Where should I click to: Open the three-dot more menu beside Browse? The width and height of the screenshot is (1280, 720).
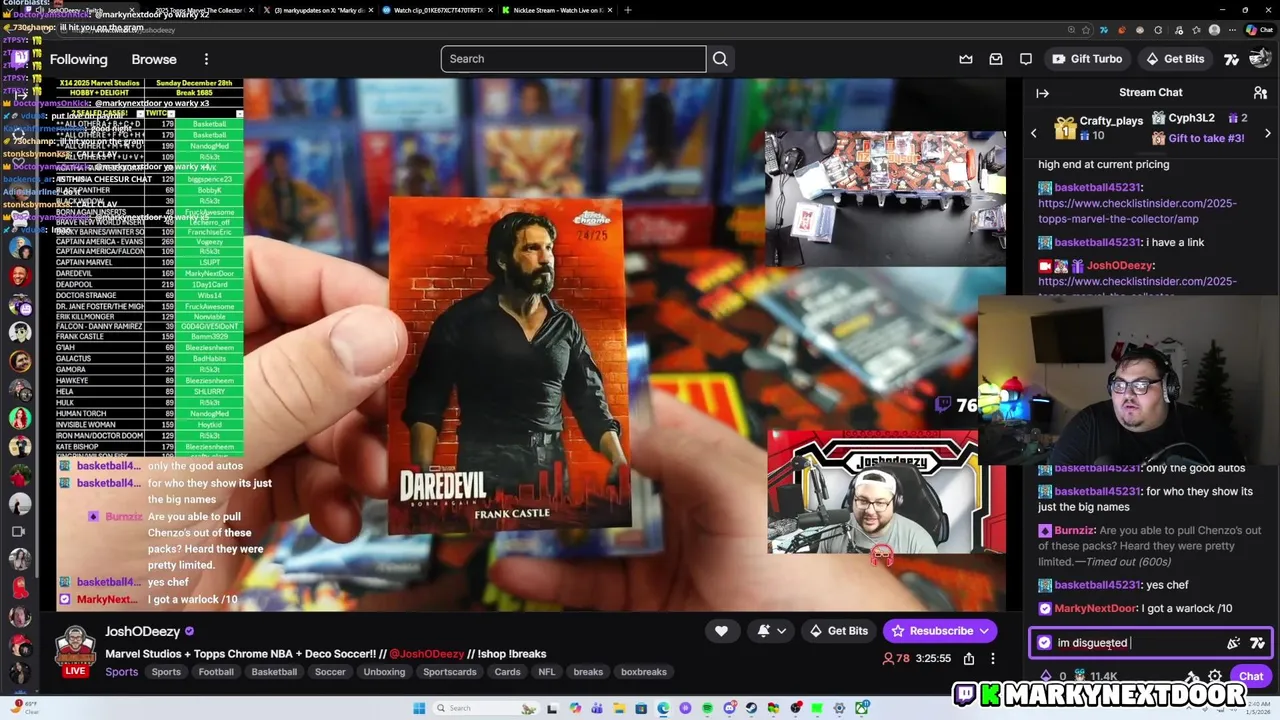tap(206, 59)
